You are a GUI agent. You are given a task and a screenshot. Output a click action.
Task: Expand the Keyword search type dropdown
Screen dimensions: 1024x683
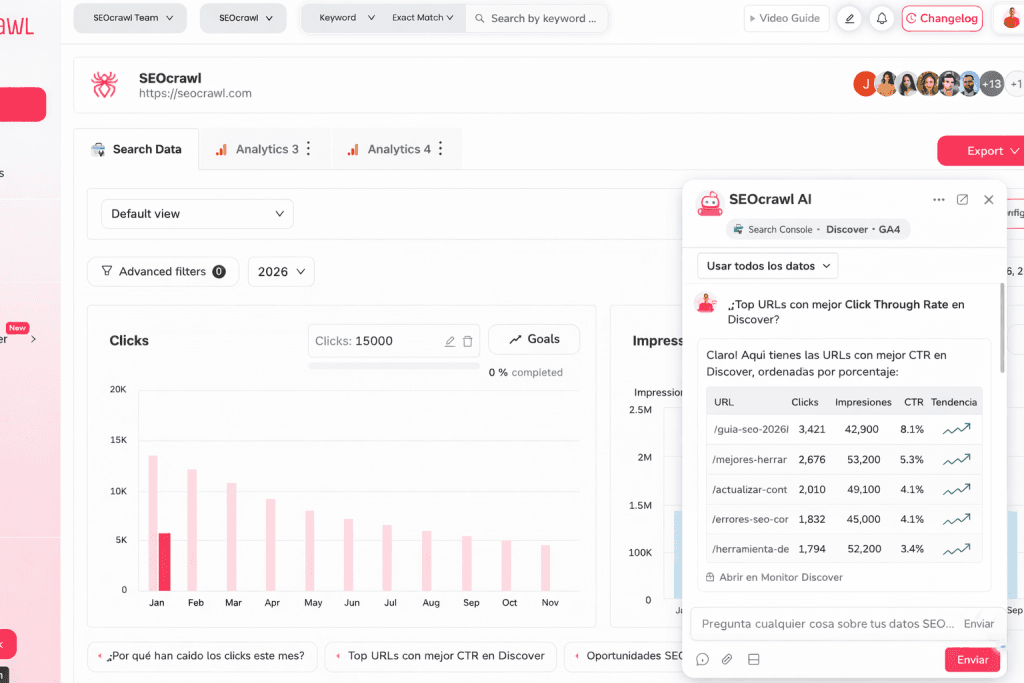346,18
